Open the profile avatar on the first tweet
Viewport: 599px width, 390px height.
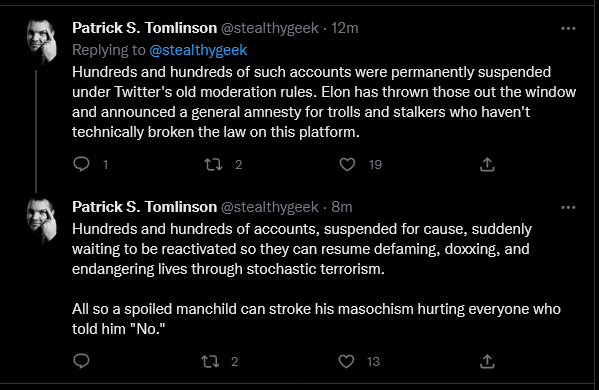click(42, 41)
